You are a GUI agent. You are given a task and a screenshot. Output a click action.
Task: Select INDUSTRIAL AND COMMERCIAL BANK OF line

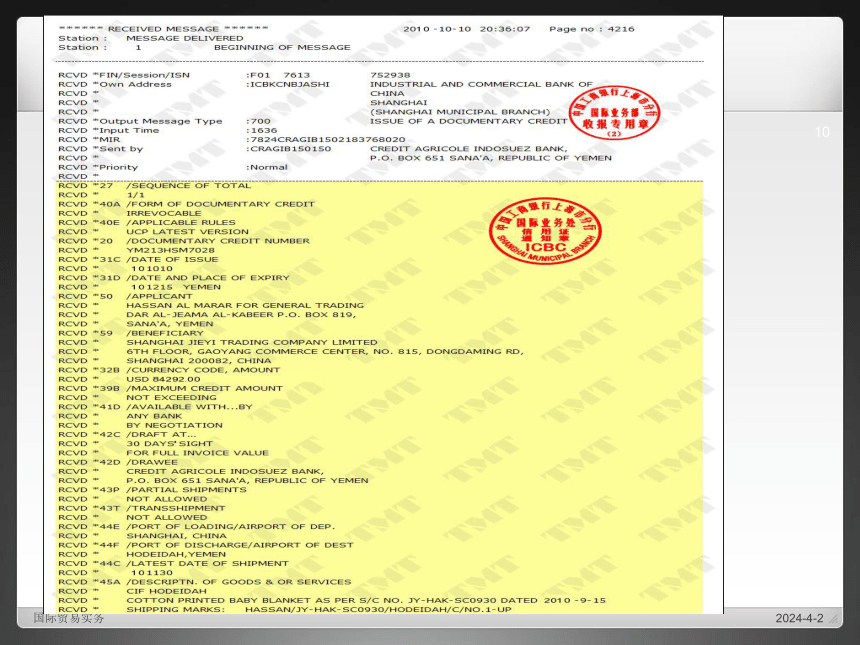(x=481, y=84)
